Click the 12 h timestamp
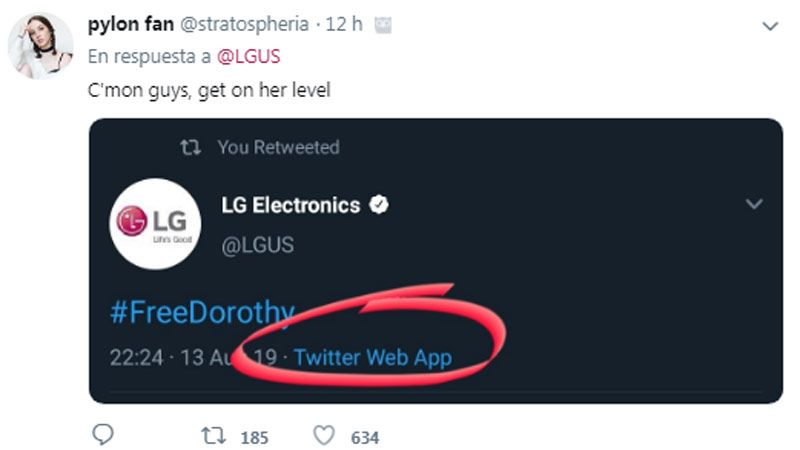Viewport: 800px width, 450px height. point(348,24)
